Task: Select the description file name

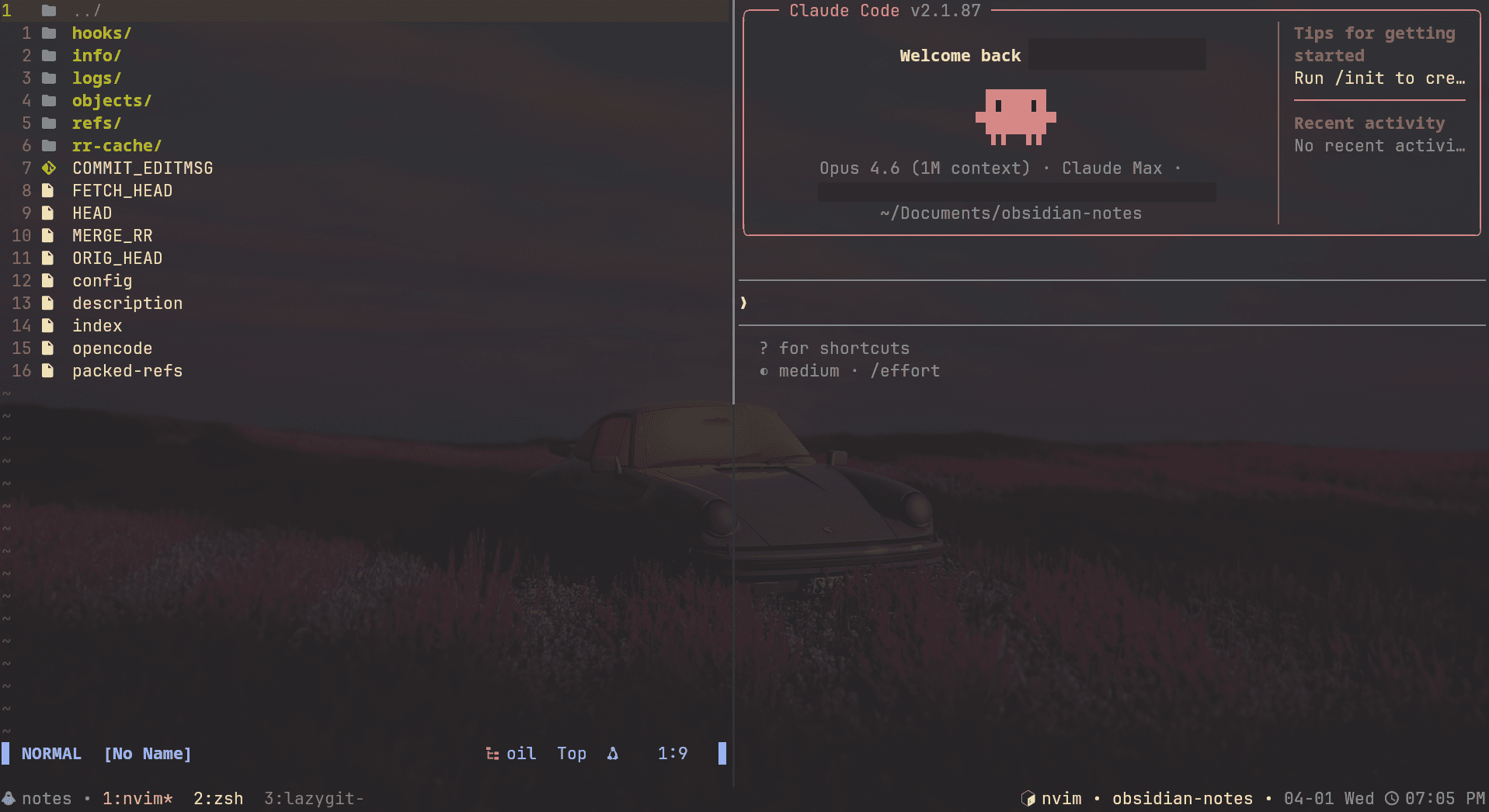Action: point(127,304)
